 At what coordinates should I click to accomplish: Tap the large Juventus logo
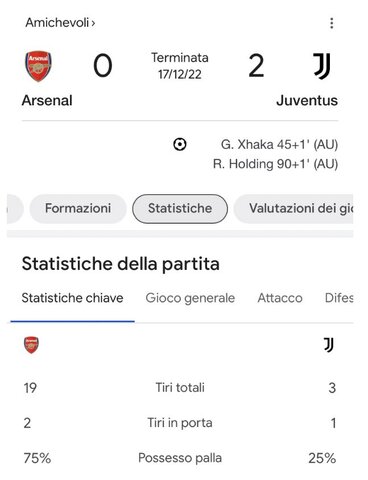click(322, 66)
